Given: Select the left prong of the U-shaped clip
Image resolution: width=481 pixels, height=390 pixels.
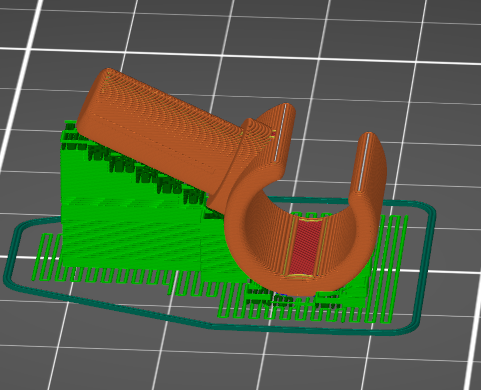Looking at the screenshot, I should point(278,140).
